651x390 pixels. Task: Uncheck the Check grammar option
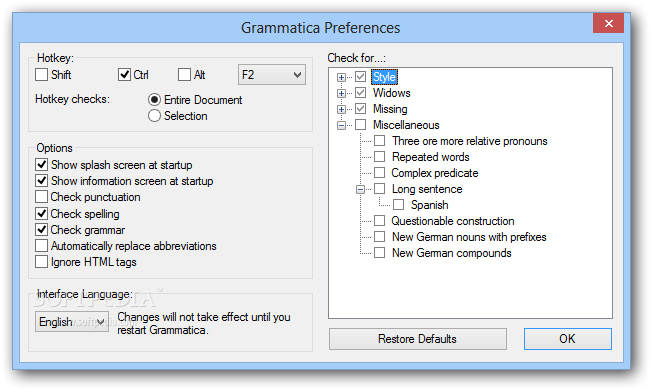tap(42, 230)
